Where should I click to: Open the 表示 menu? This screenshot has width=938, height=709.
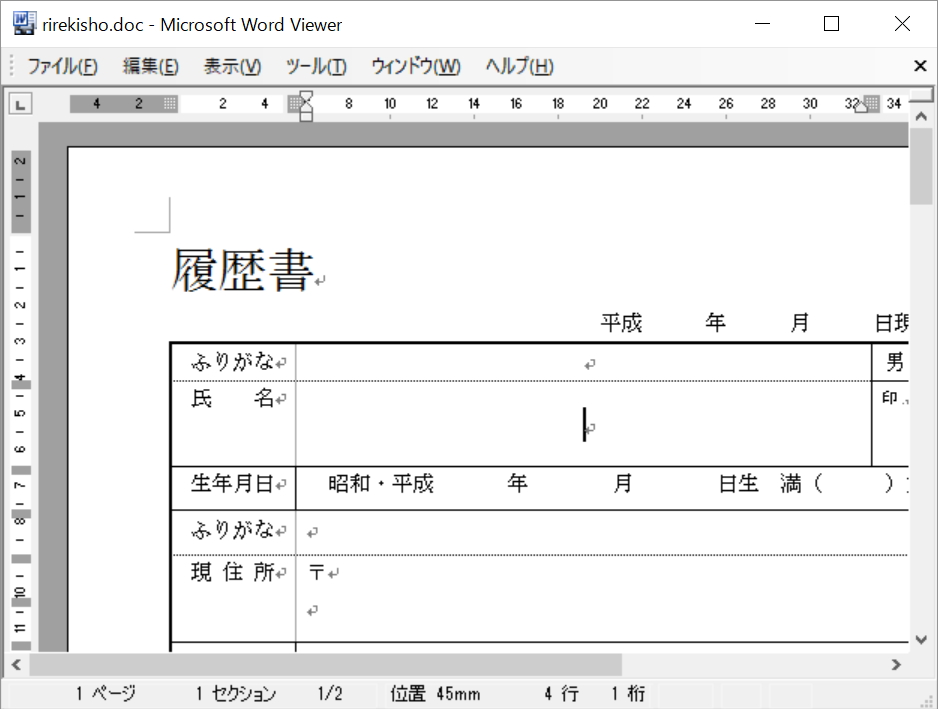pos(230,66)
